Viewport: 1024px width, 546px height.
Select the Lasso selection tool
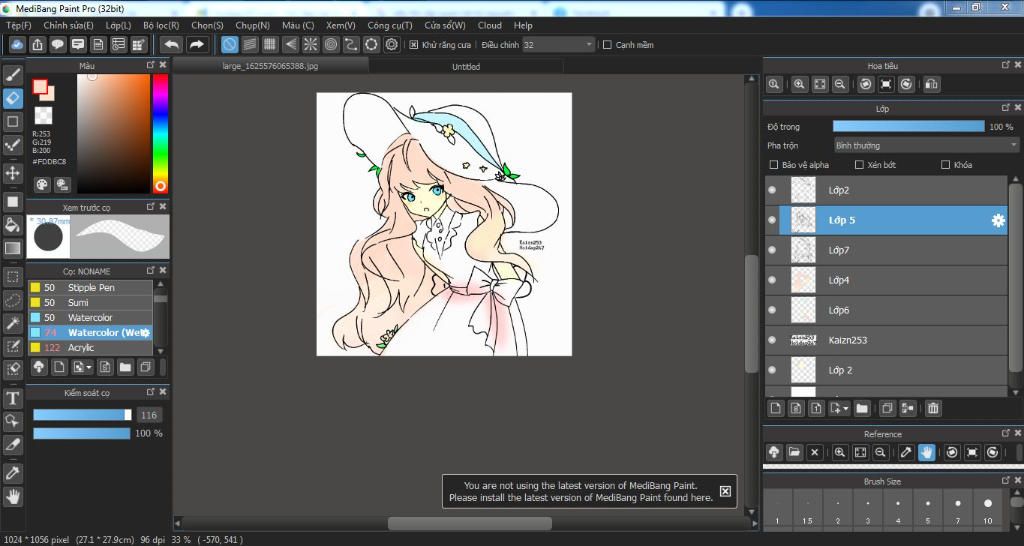[x=12, y=300]
